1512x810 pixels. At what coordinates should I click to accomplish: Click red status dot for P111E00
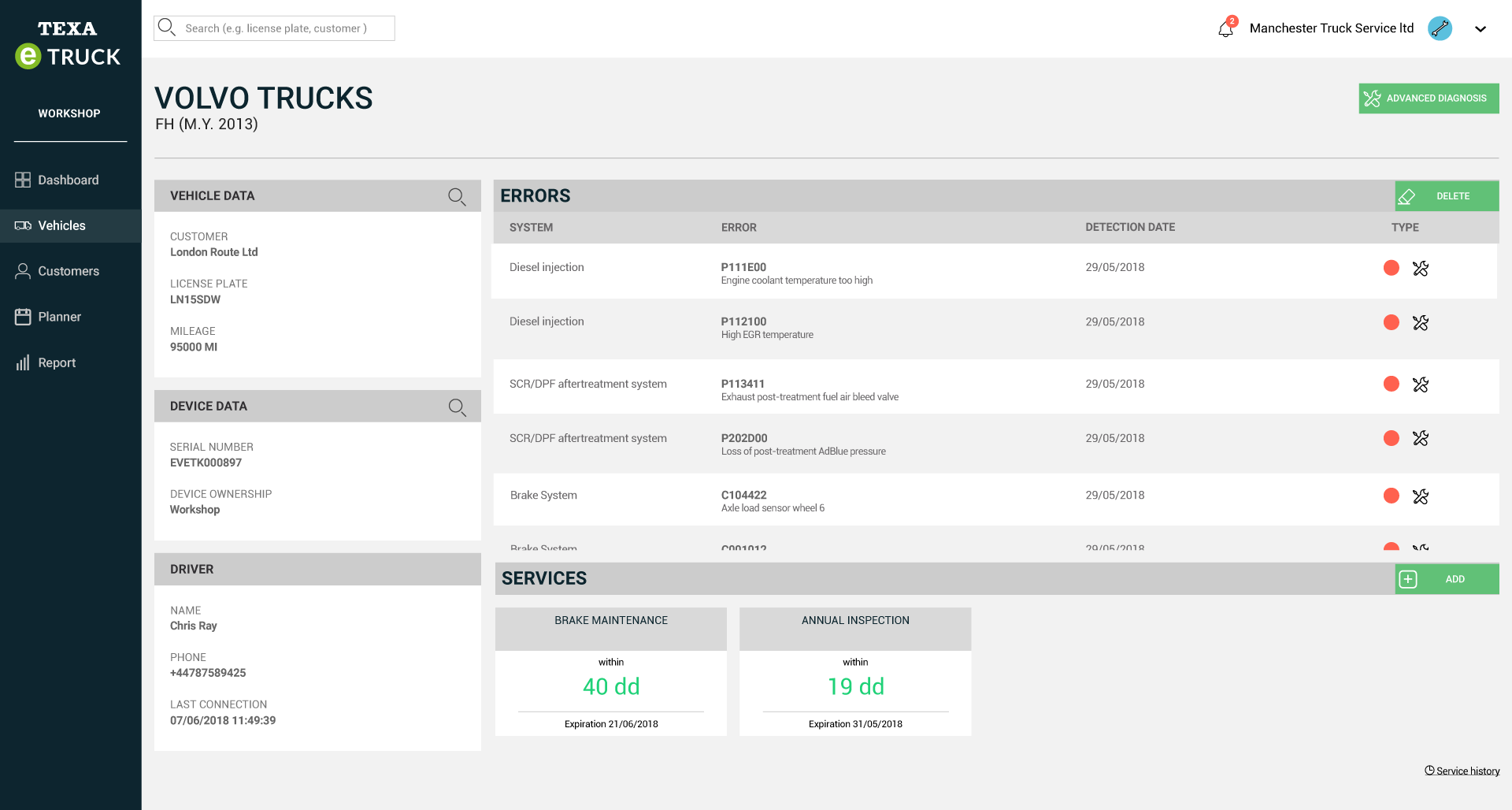point(1392,268)
